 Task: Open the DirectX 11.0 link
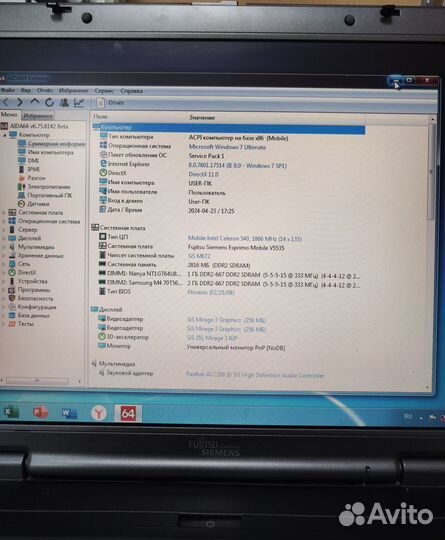point(204,174)
